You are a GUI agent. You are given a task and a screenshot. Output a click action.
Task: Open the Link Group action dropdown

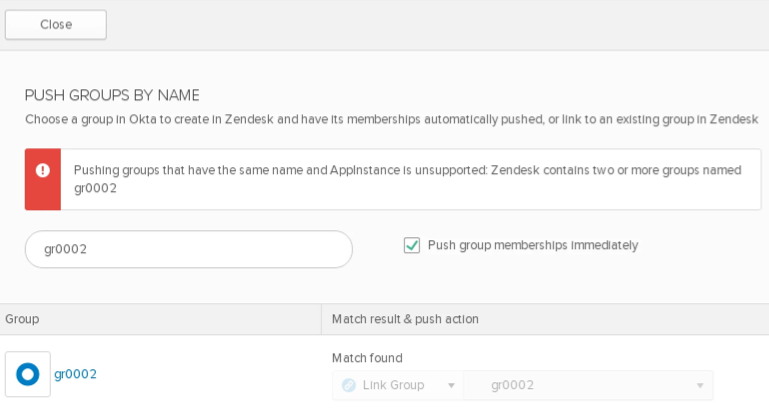tap(396, 385)
